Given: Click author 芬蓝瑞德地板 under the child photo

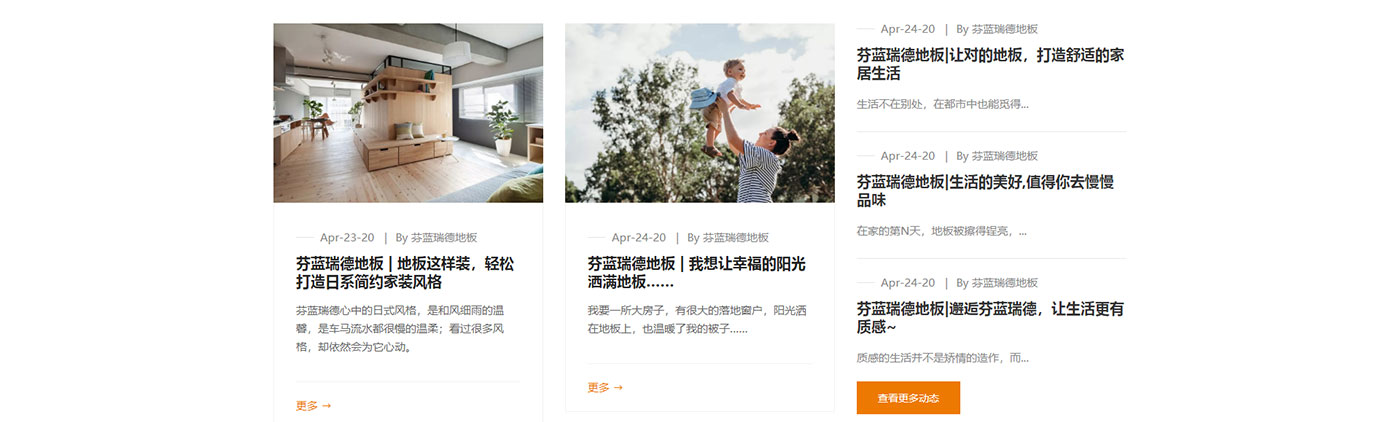Looking at the screenshot, I should click(736, 238).
